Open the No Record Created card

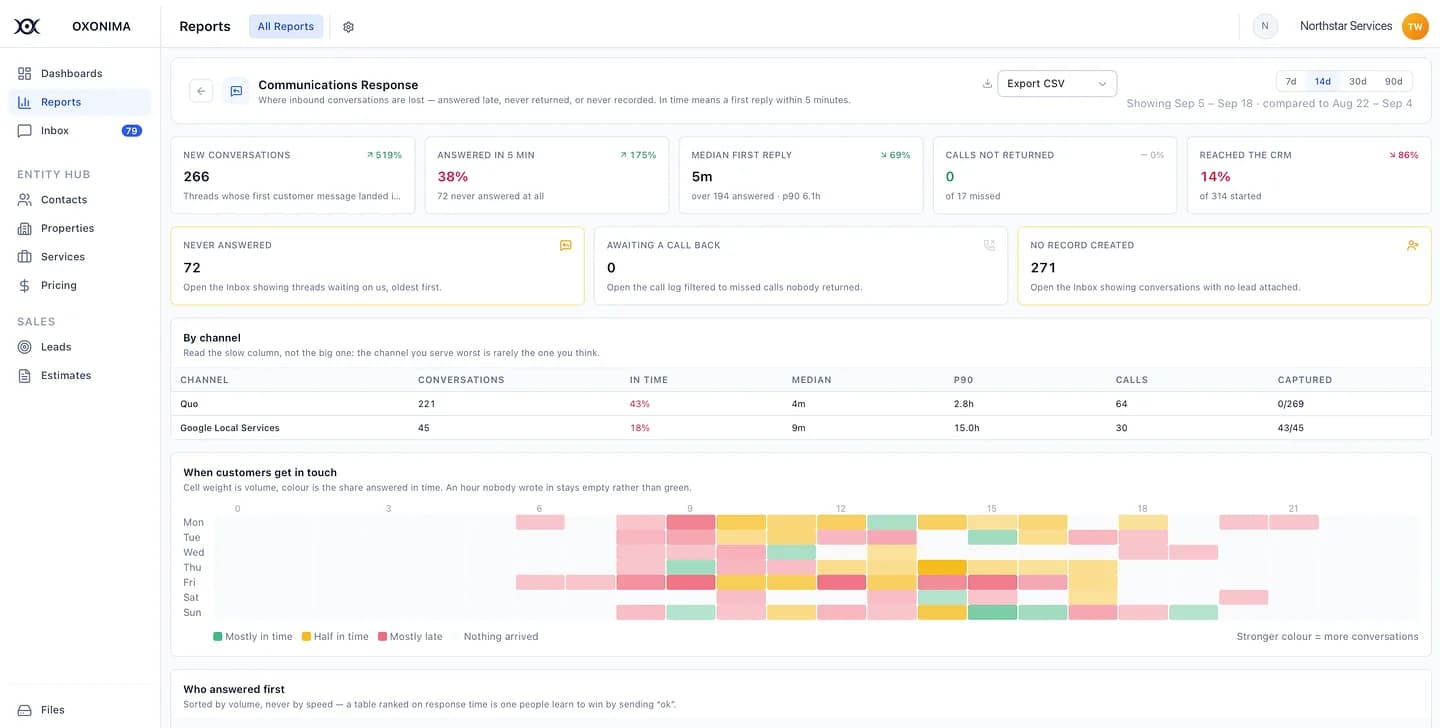pos(1224,266)
